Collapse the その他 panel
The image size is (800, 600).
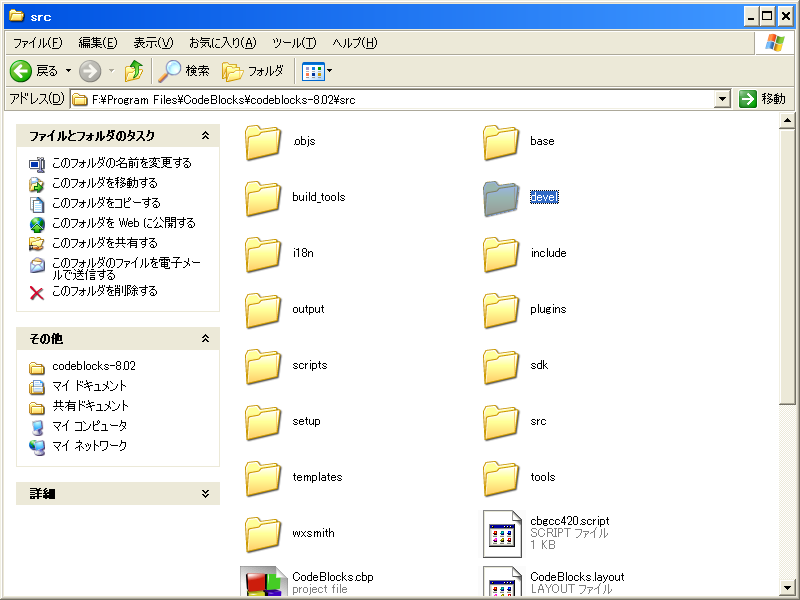click(x=205, y=339)
